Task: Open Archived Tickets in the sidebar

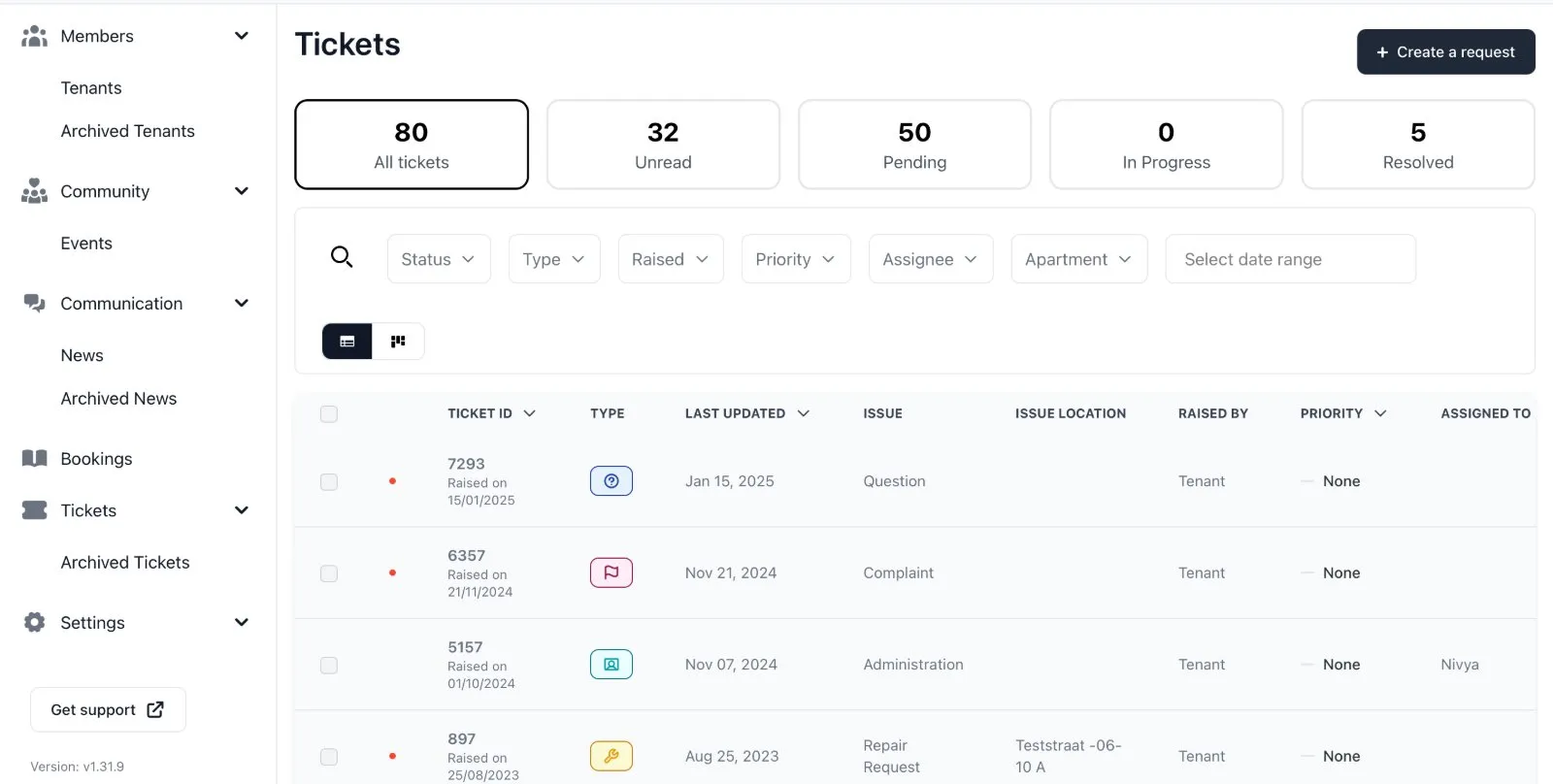Action: 125,563
